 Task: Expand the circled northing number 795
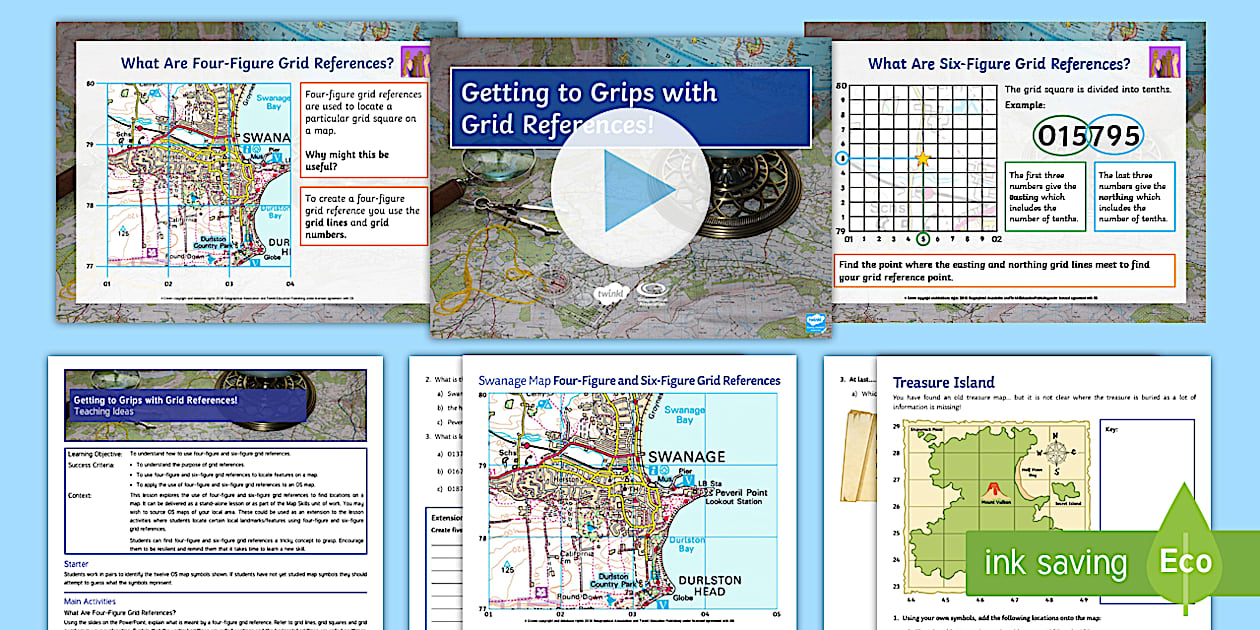point(1116,133)
